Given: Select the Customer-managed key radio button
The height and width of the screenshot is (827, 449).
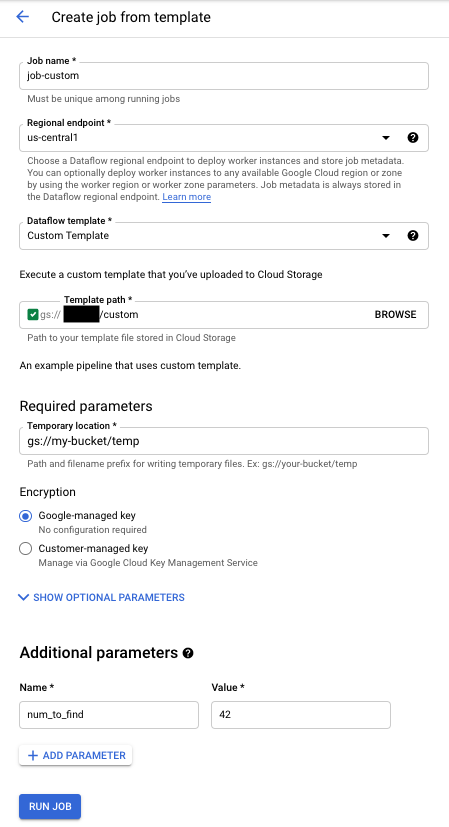Looking at the screenshot, I should click(25, 549).
